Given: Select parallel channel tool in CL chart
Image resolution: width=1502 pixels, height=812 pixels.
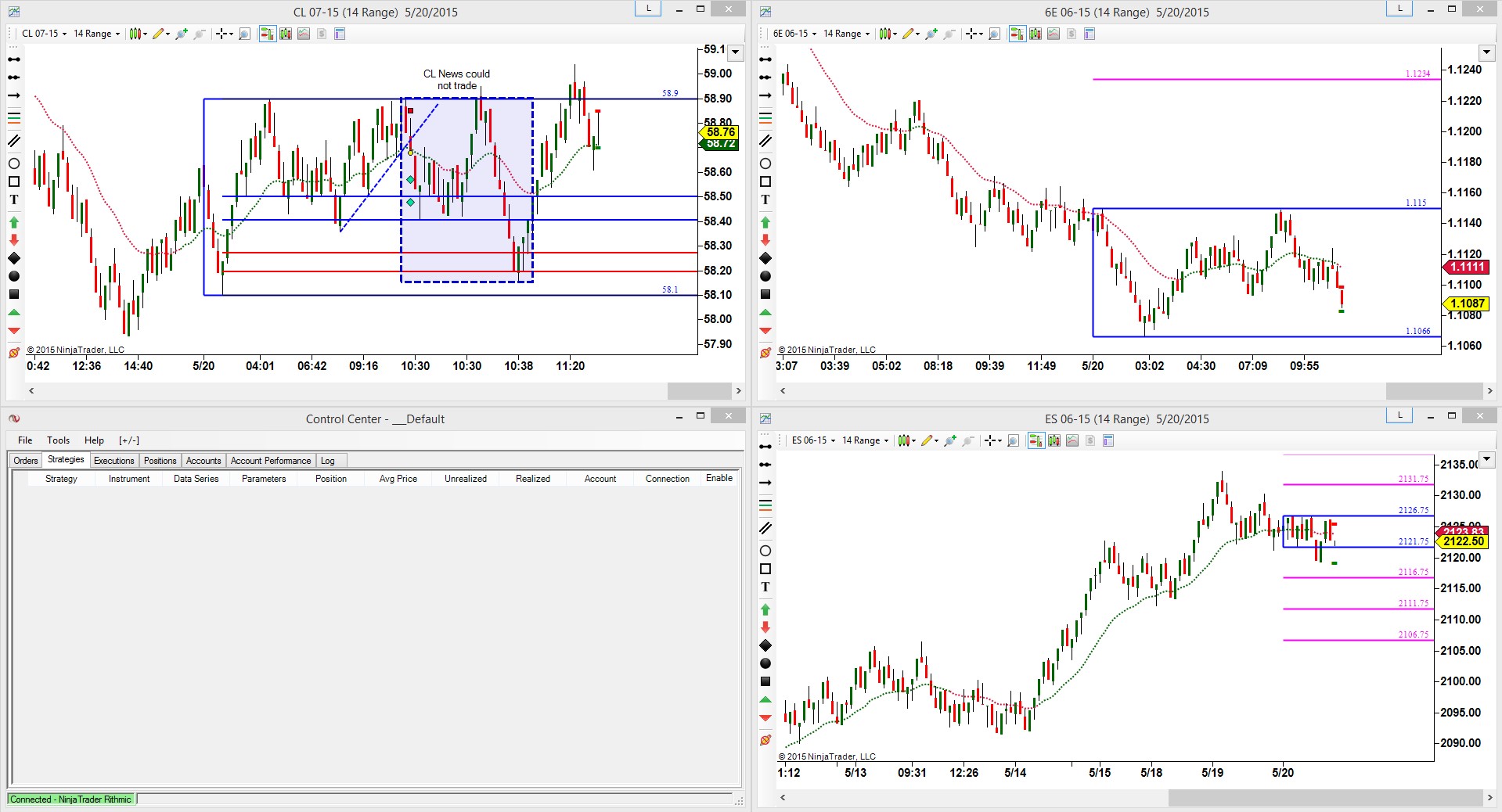Looking at the screenshot, I should (x=14, y=142).
